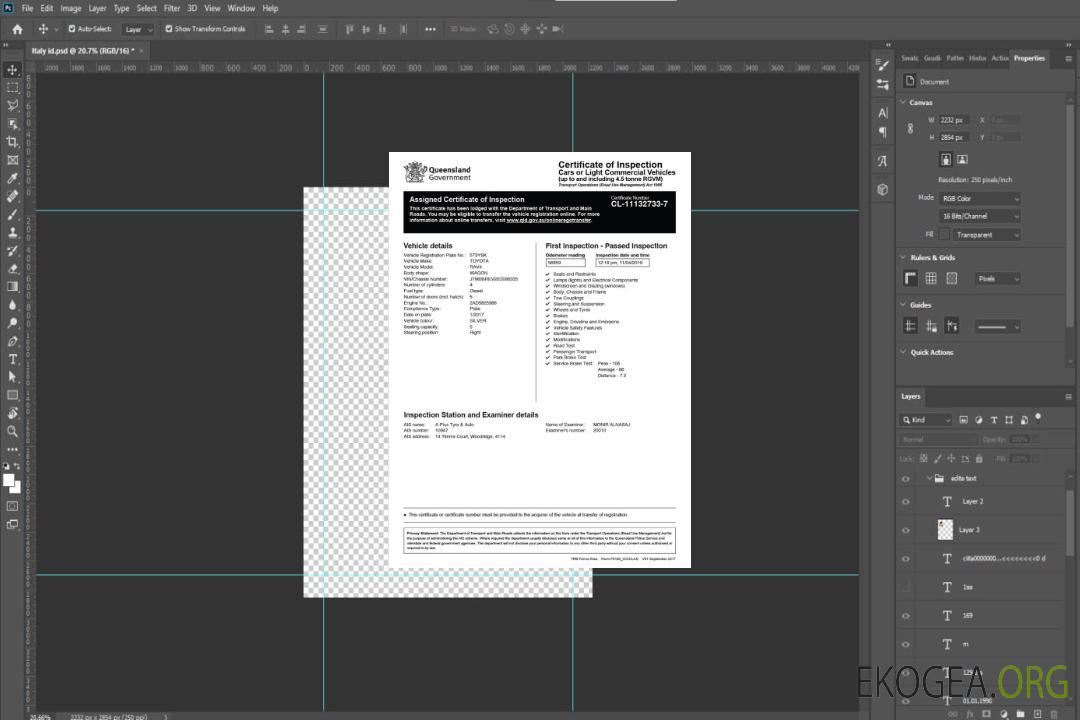Select the Clone Stamp tool

click(13, 232)
